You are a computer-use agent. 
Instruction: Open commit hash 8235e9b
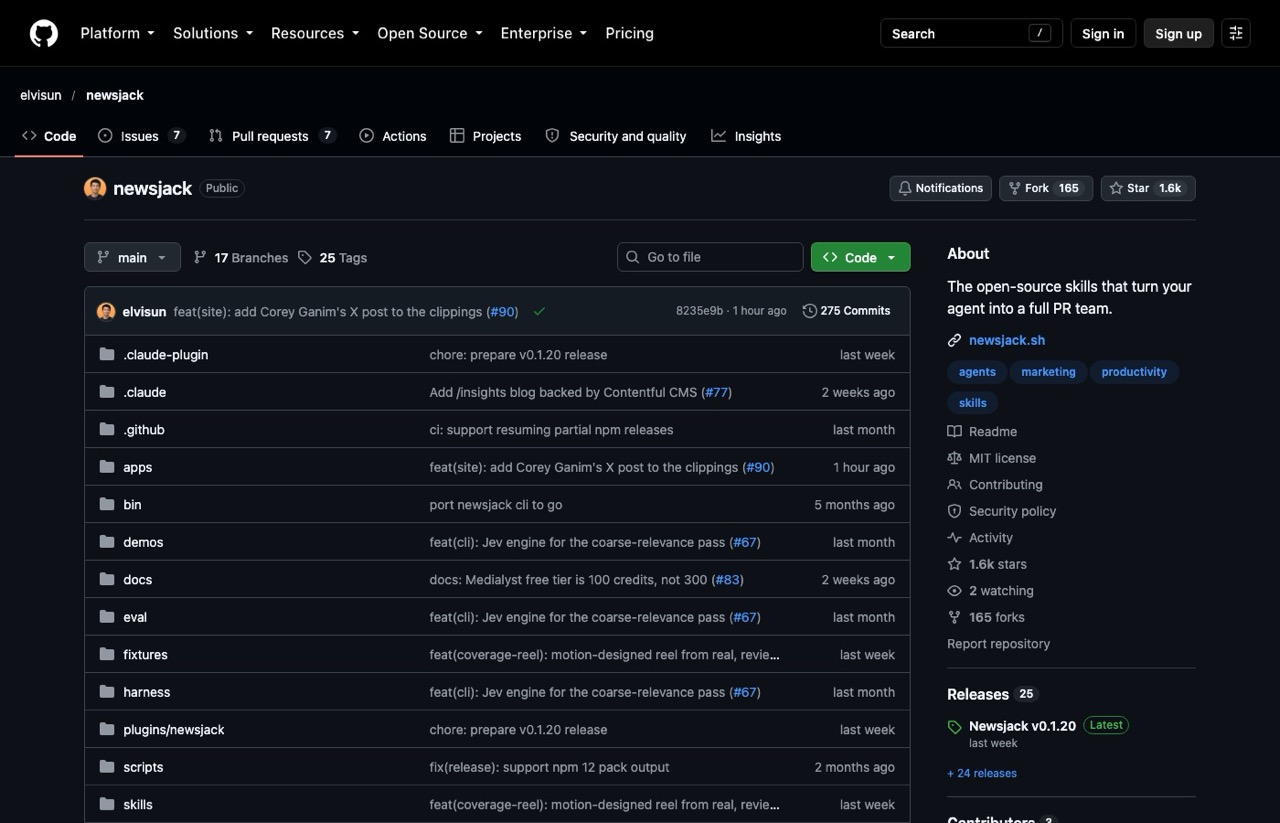coord(699,311)
